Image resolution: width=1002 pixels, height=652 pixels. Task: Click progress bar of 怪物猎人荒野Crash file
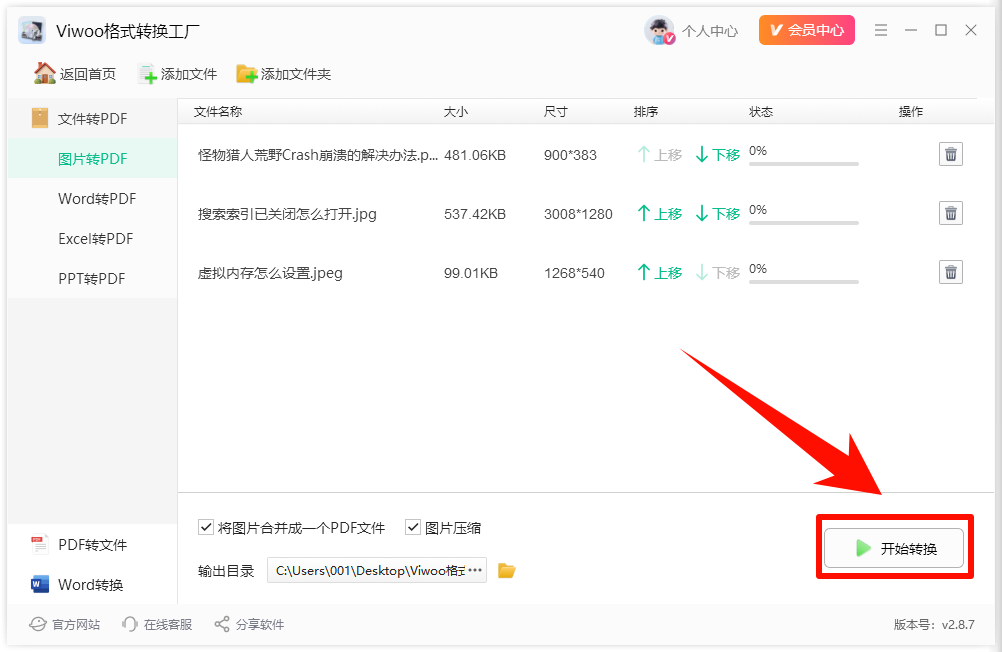click(x=804, y=164)
